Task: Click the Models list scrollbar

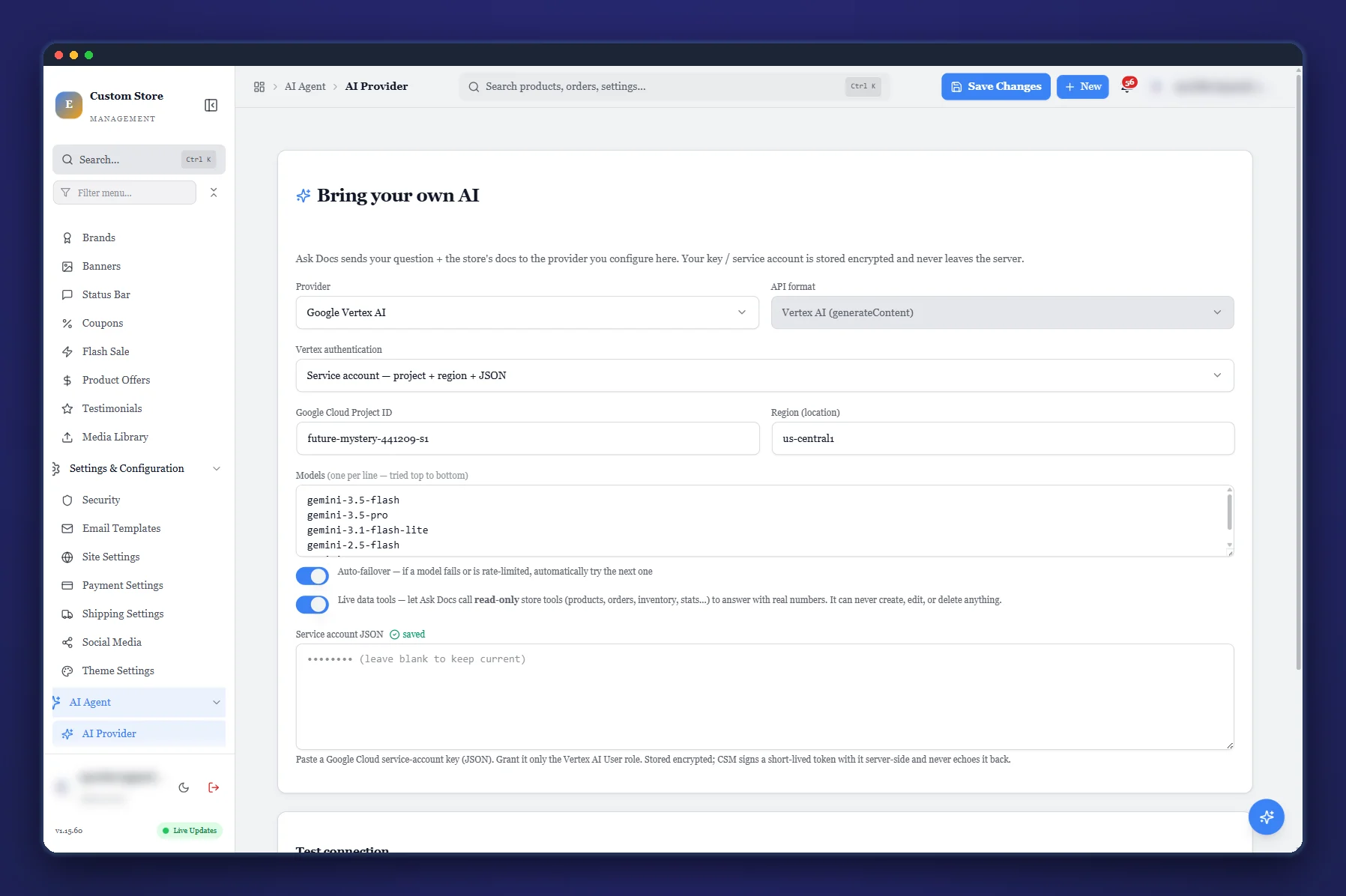Action: [1229, 512]
